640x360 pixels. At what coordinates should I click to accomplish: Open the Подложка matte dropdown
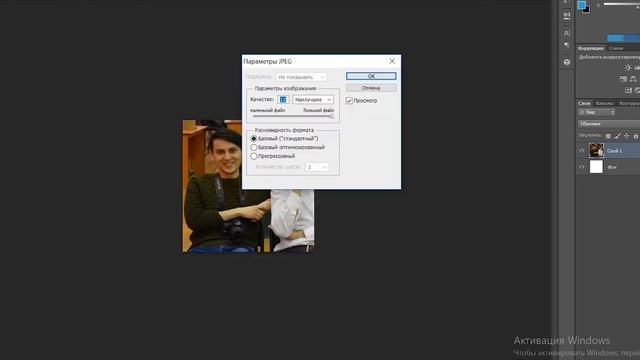[x=301, y=77]
